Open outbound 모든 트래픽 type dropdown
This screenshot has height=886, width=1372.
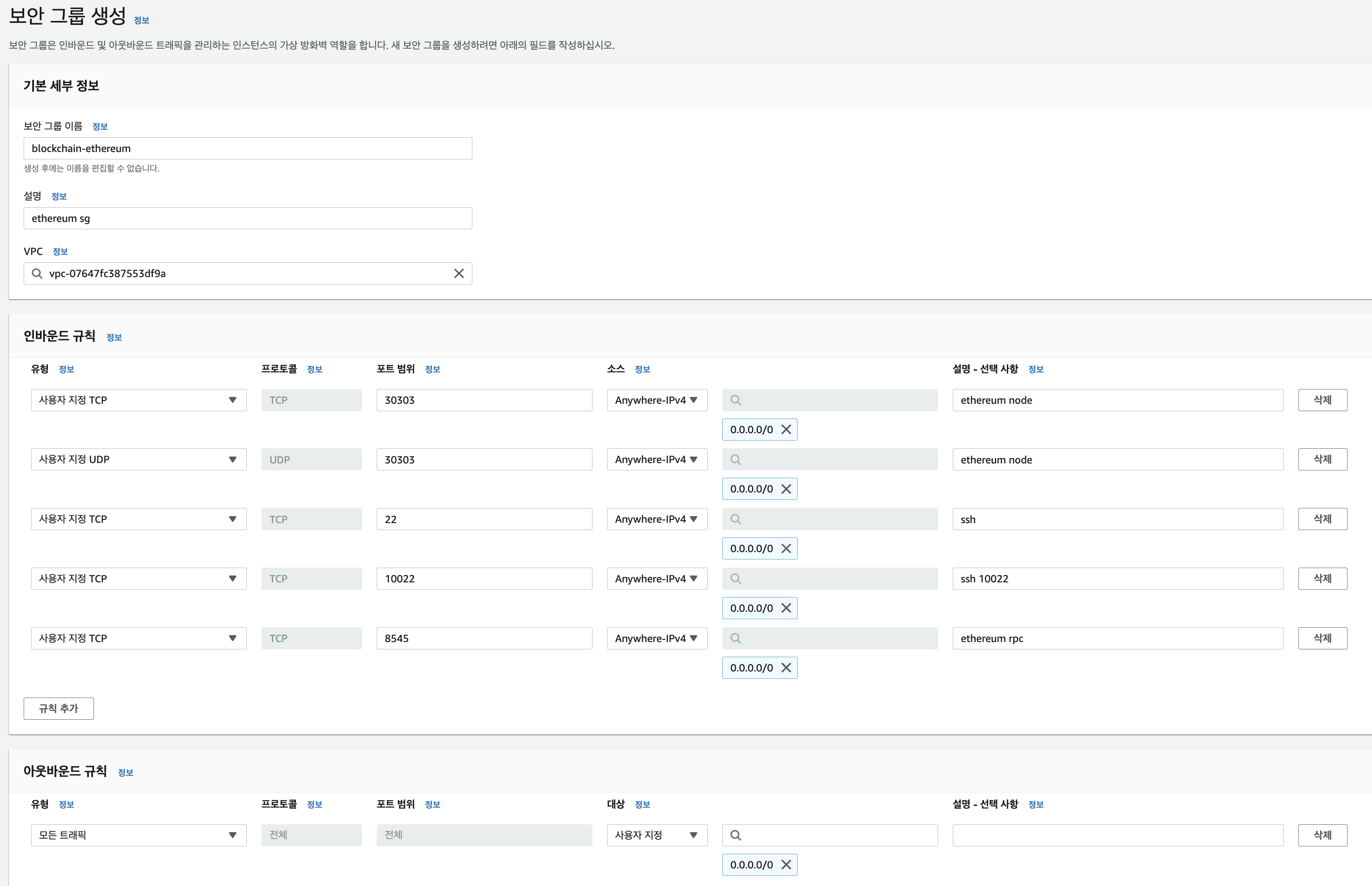point(139,835)
